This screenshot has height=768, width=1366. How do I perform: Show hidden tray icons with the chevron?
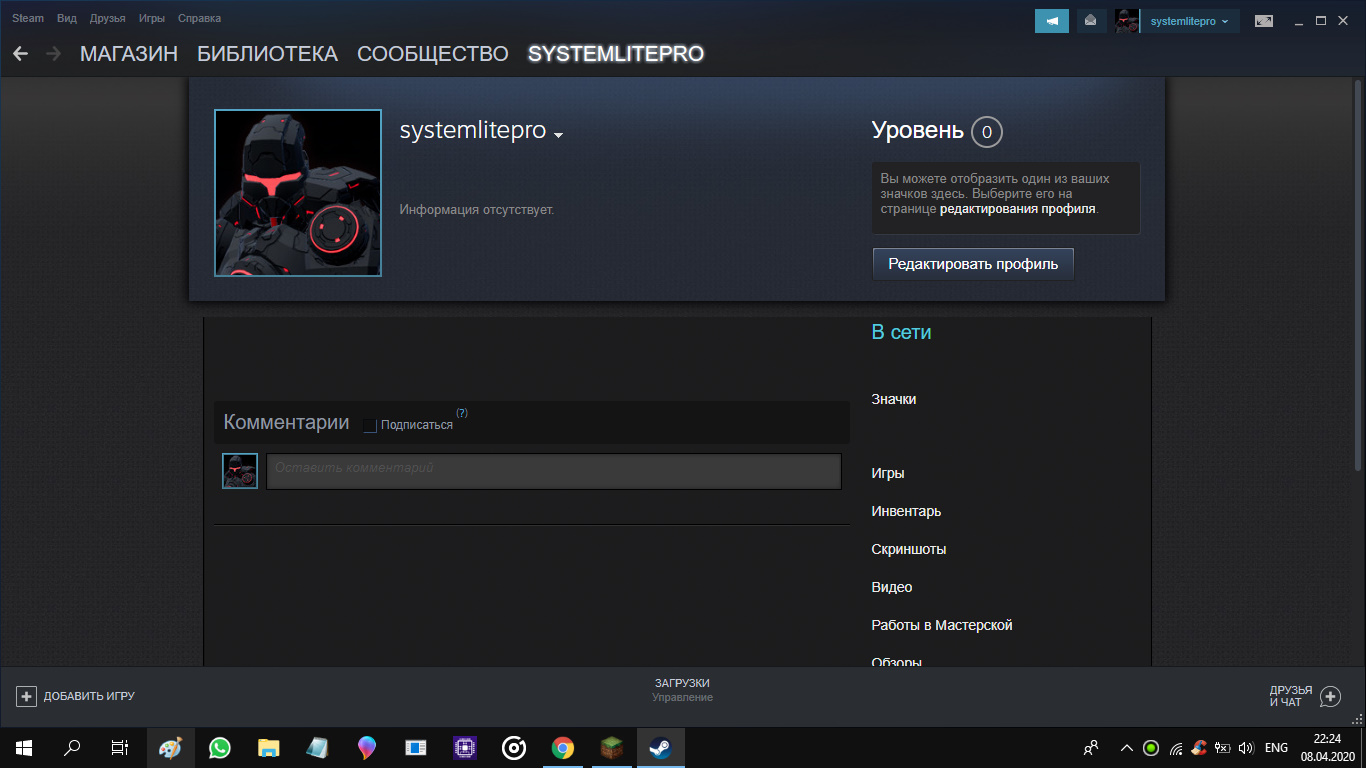point(1127,747)
